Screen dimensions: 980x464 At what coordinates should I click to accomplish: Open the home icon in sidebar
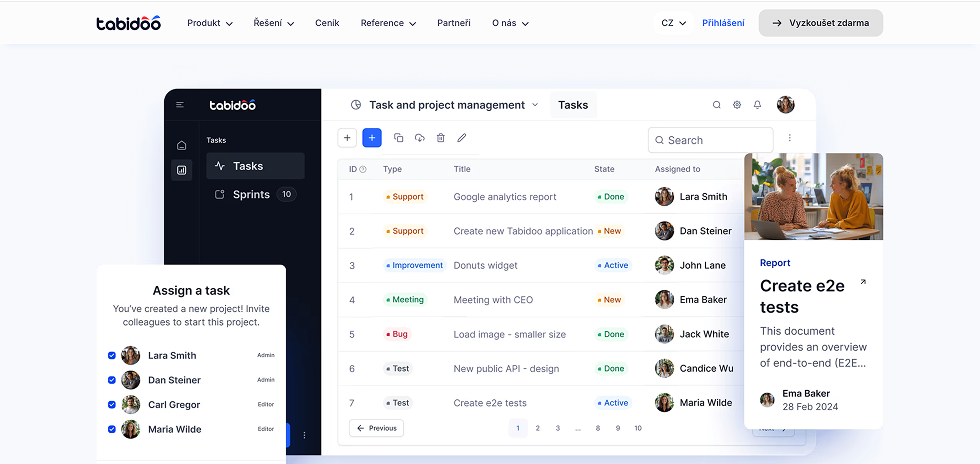tap(181, 145)
